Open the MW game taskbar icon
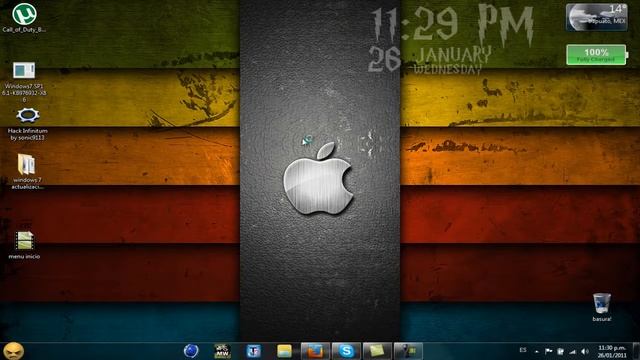 coord(222,351)
